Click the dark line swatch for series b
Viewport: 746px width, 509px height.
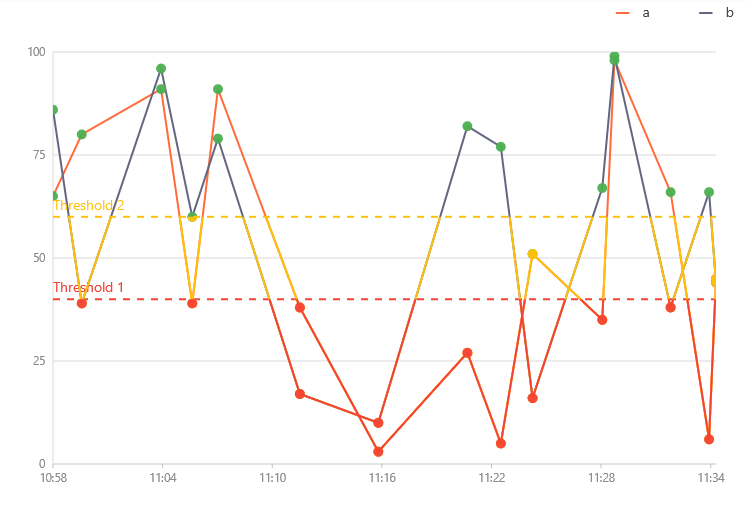pos(706,13)
